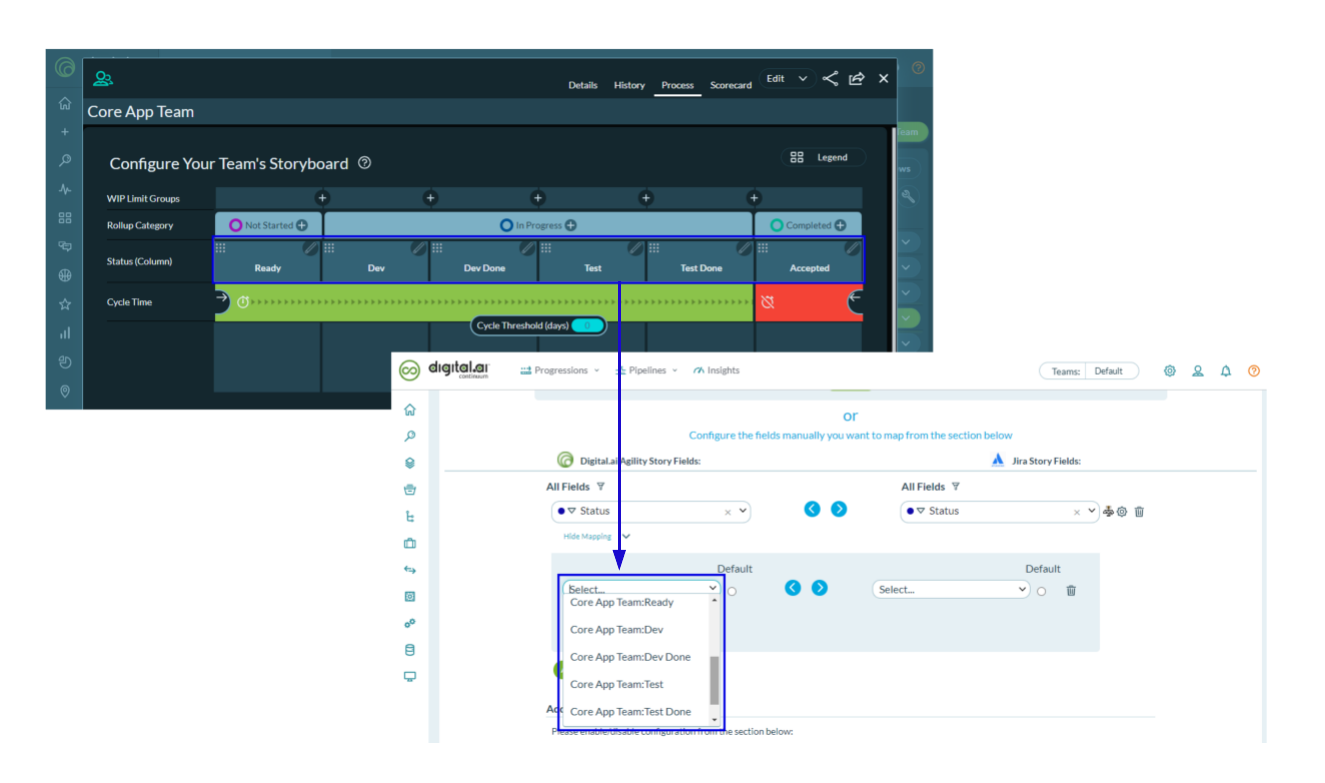Switch to the Details tab

(x=583, y=85)
